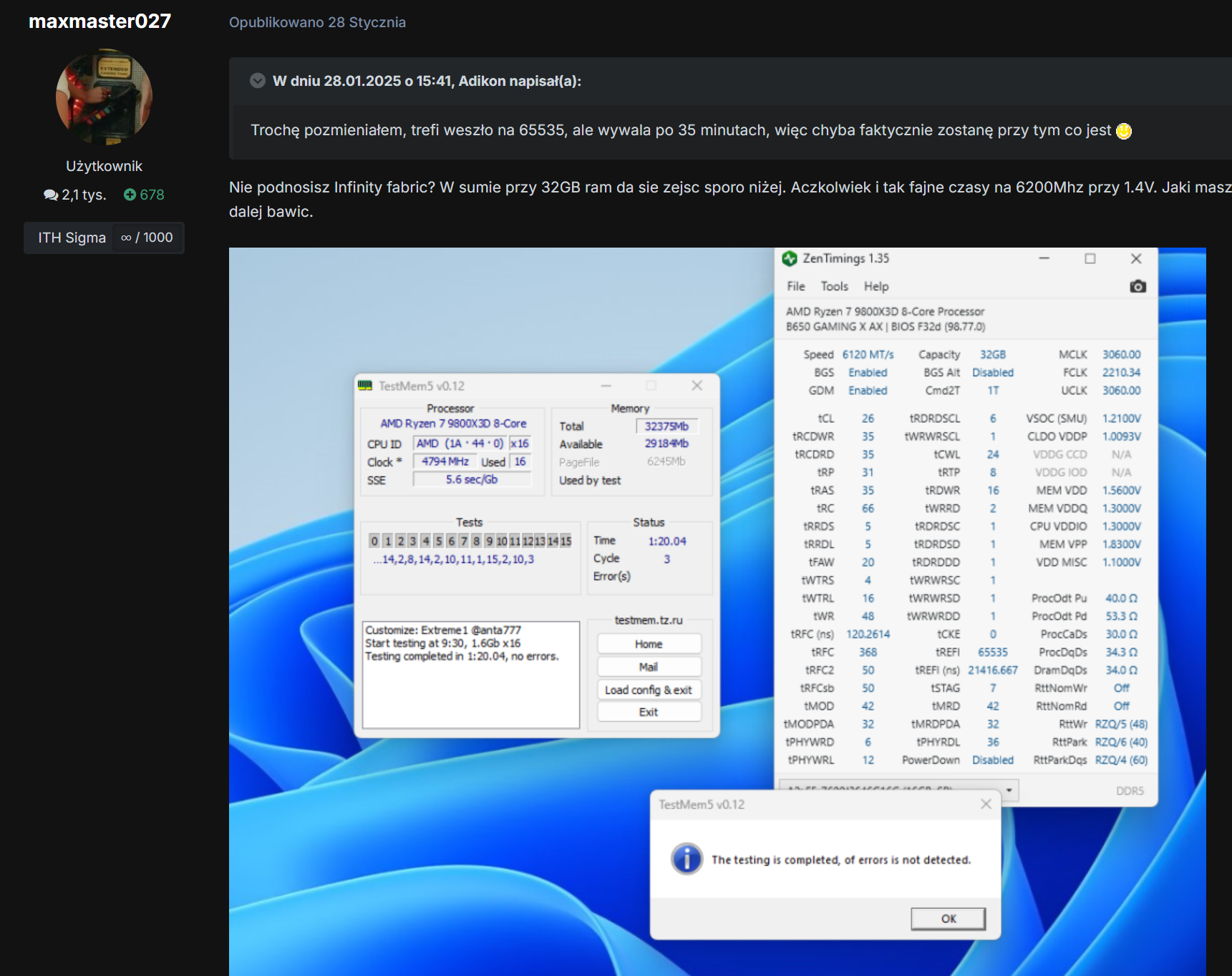Click the Użytkownik role label
1232x976 pixels.
[x=104, y=166]
